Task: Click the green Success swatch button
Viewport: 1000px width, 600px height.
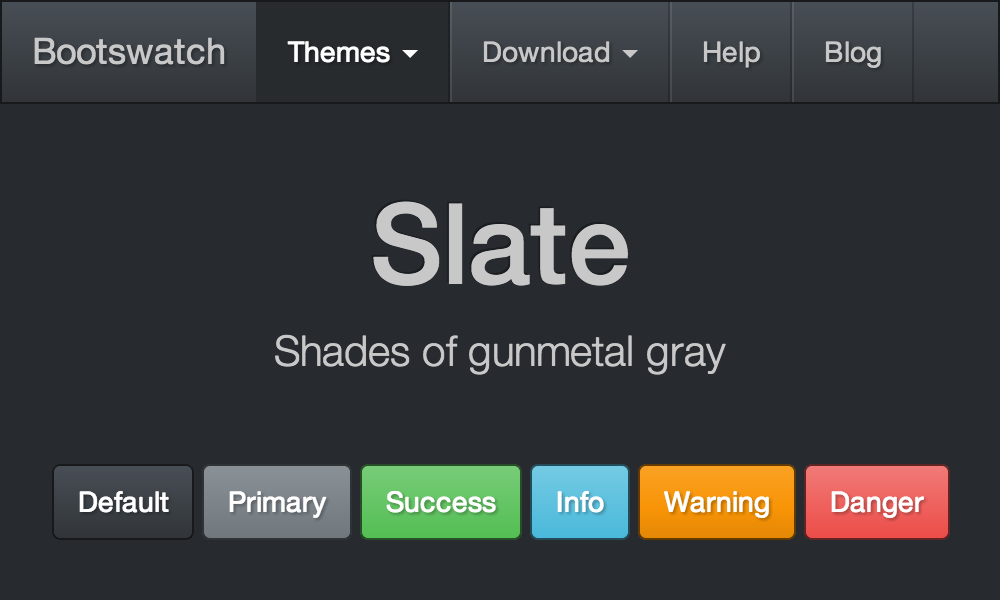Action: click(x=440, y=502)
